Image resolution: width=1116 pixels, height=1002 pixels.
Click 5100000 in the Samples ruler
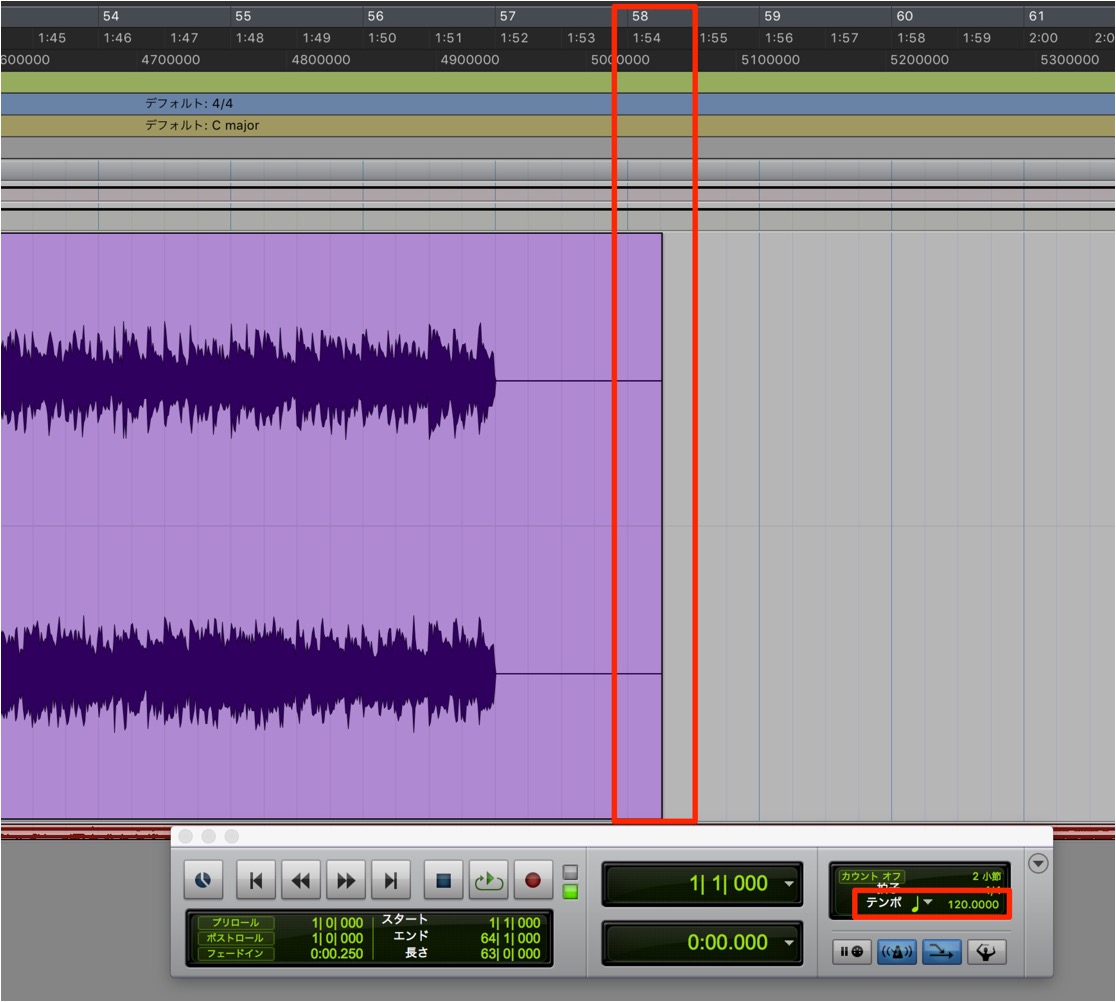point(770,60)
